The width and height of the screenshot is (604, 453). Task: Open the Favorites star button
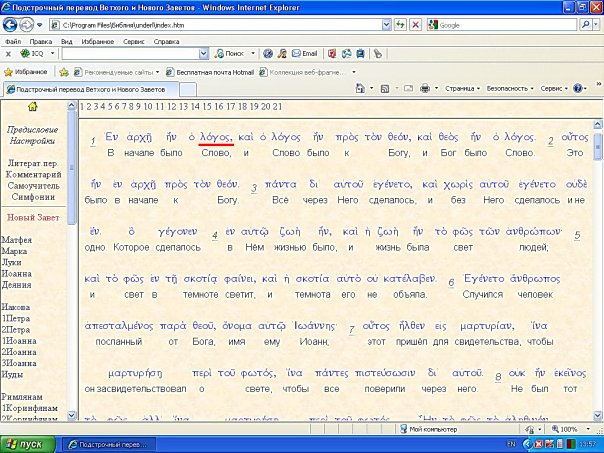(x=24, y=72)
